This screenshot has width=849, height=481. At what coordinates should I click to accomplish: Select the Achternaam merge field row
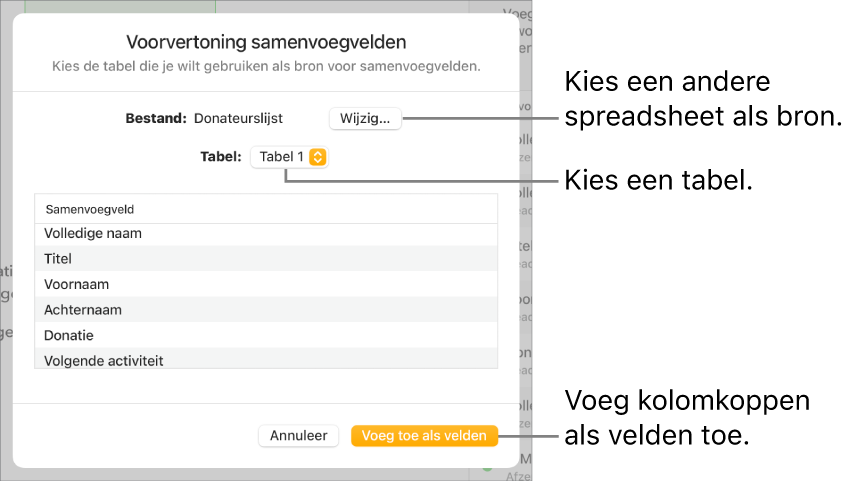(265, 310)
